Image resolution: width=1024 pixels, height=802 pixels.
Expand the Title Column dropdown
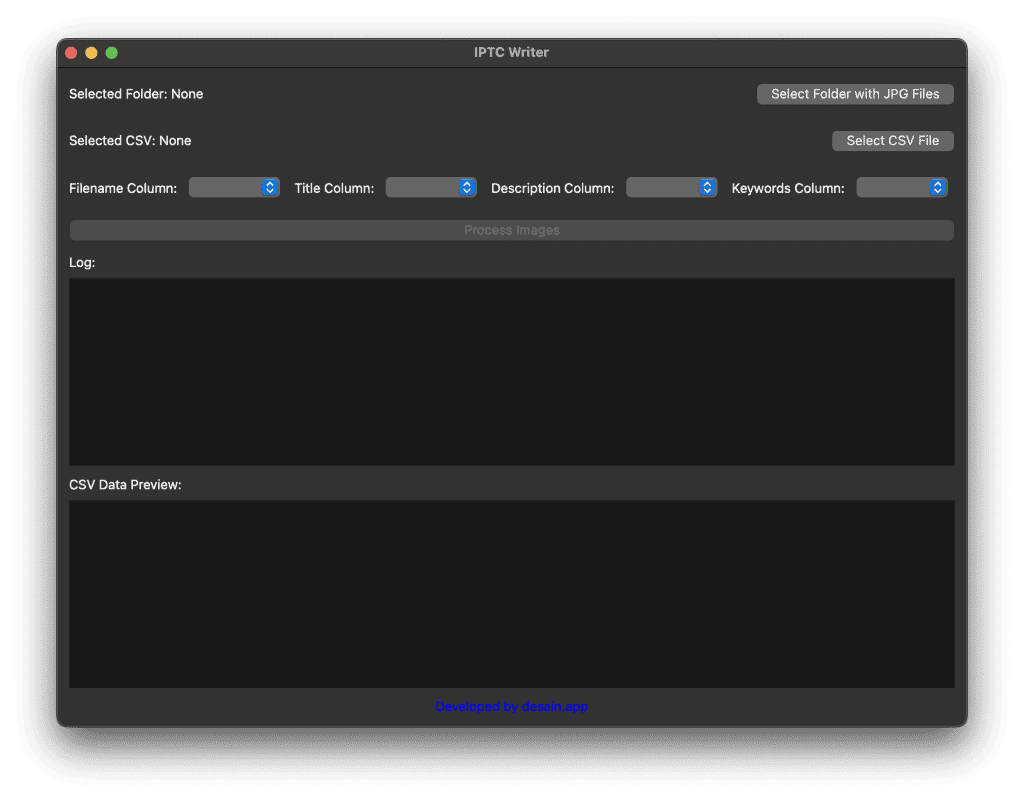point(431,187)
